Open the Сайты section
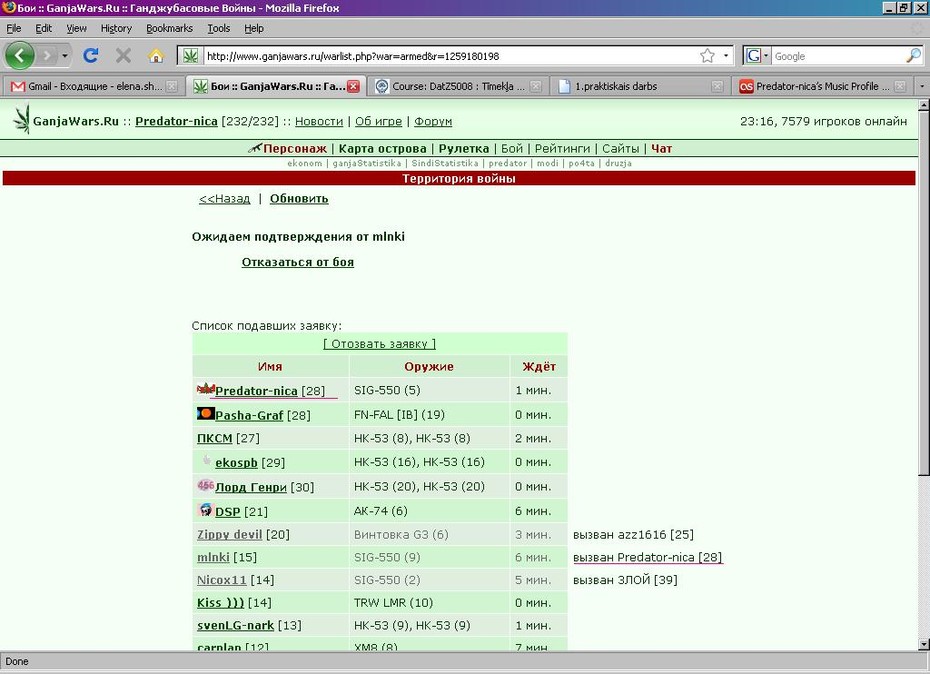The height and width of the screenshot is (674, 930). (x=620, y=148)
